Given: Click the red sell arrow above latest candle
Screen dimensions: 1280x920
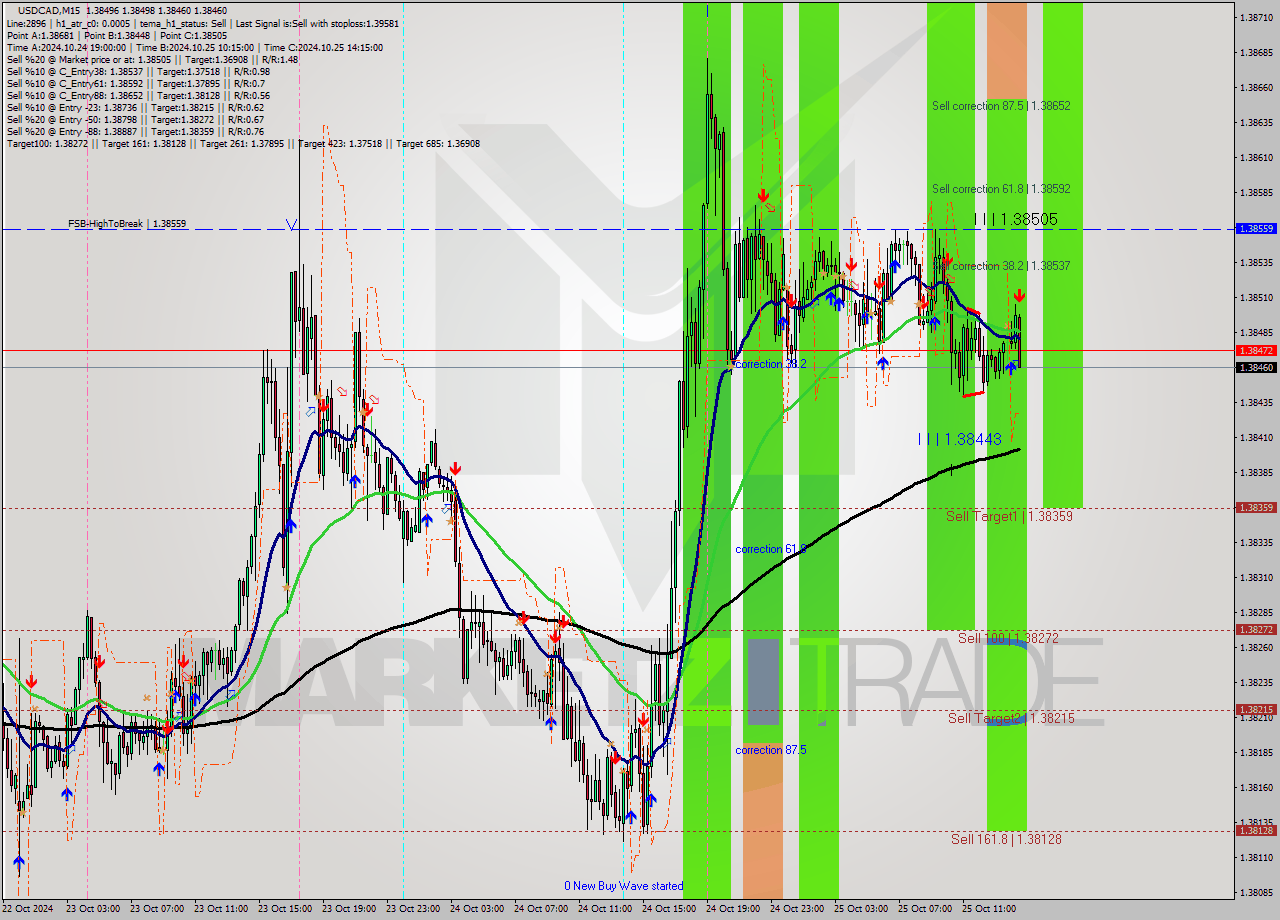Looking at the screenshot, I should [x=1018, y=295].
